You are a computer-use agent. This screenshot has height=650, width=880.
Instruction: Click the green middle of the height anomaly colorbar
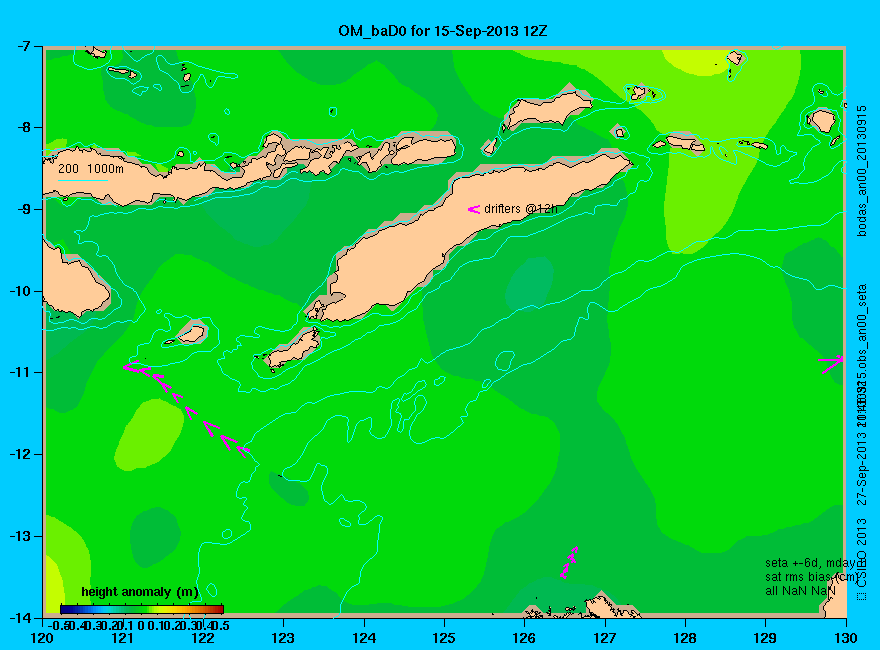(142, 609)
